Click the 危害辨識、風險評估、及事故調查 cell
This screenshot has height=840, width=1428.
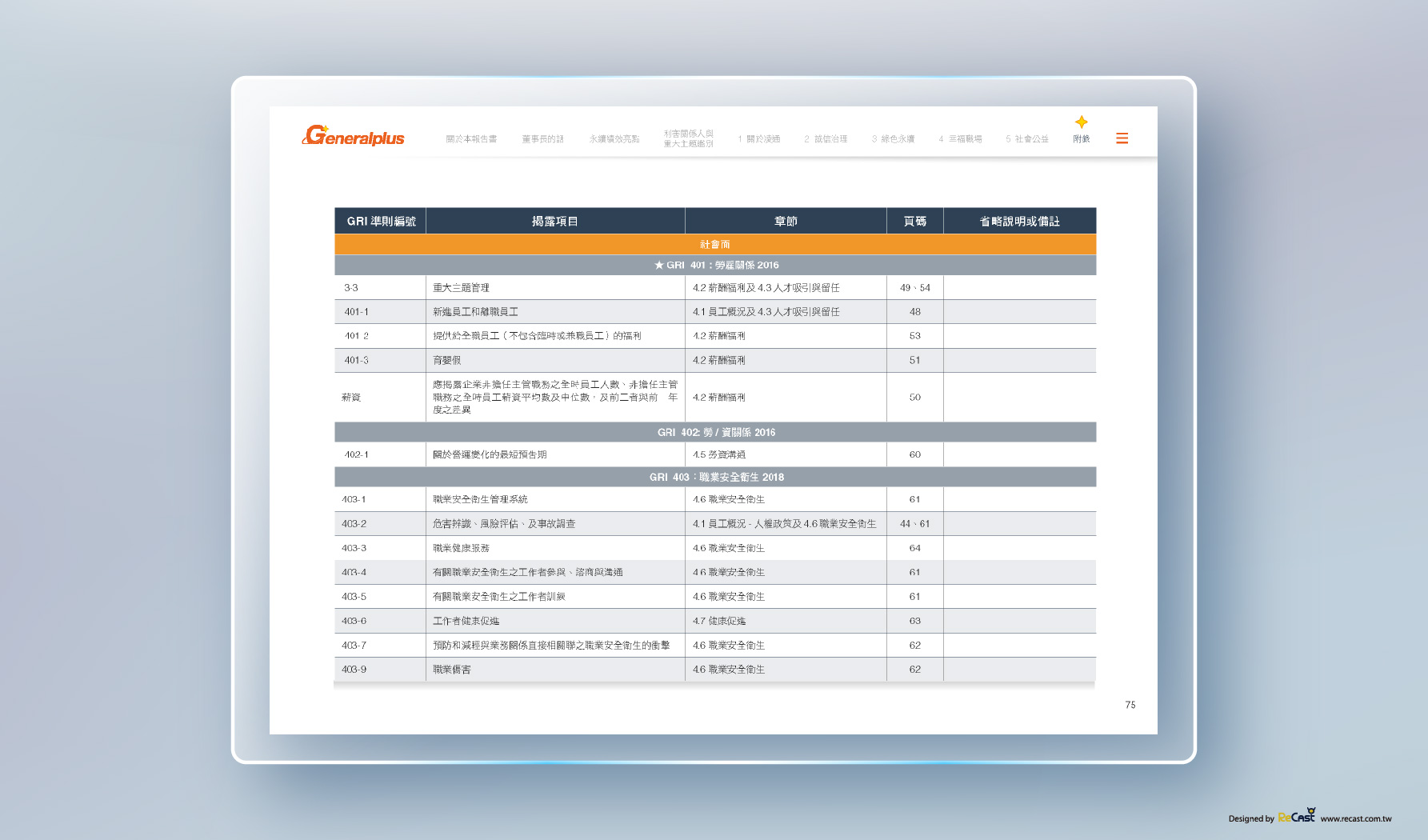point(555,523)
